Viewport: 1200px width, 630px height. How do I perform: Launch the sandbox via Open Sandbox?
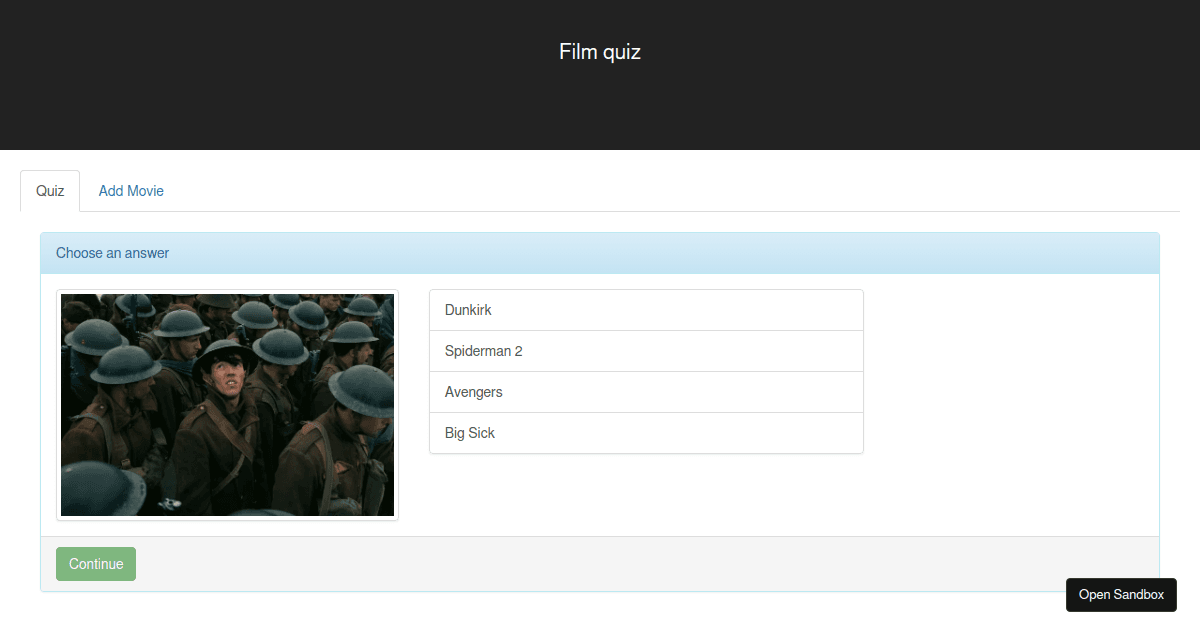click(x=1121, y=594)
